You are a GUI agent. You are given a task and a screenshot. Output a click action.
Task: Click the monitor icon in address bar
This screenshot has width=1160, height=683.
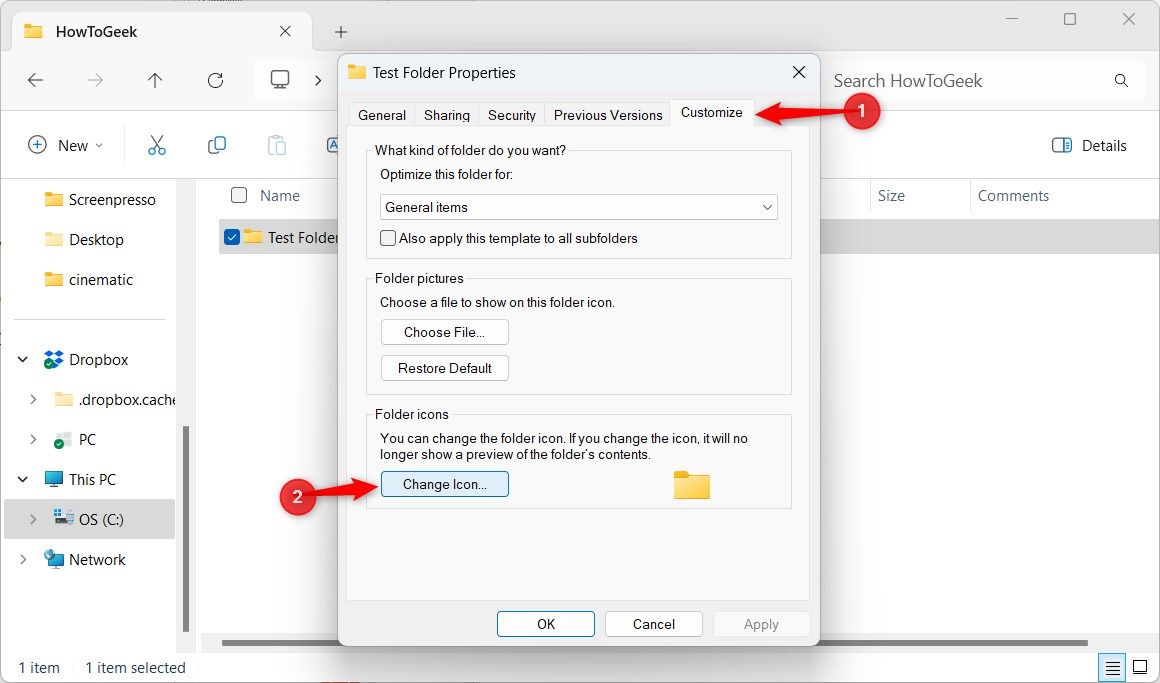click(x=280, y=80)
